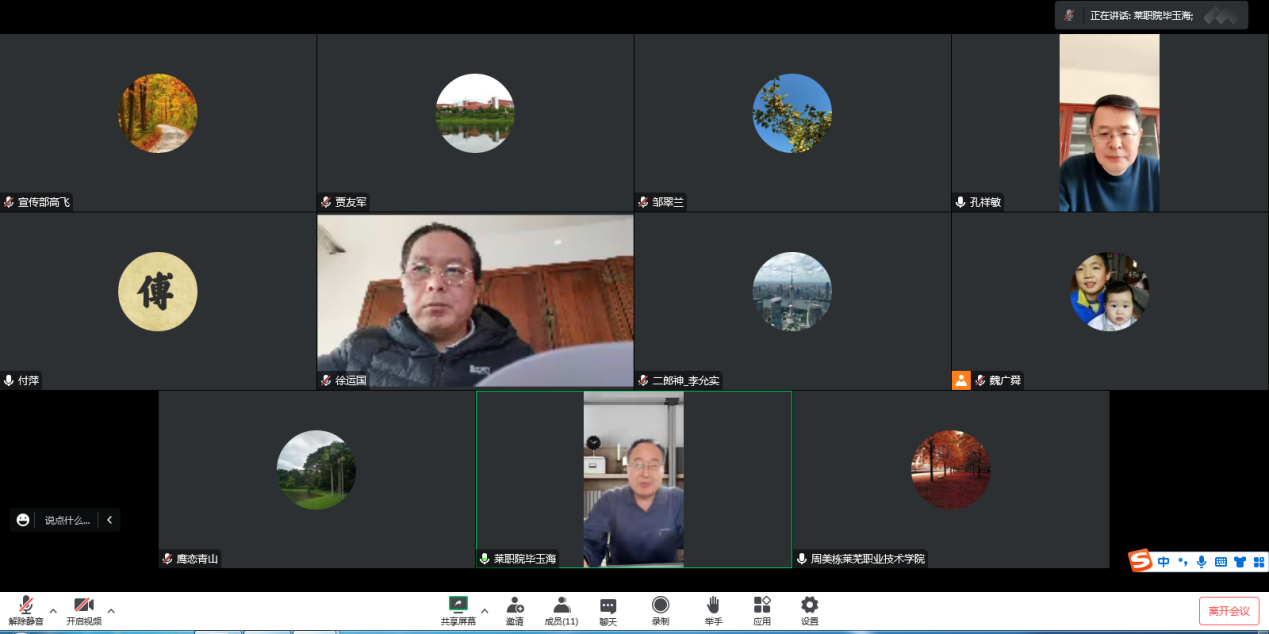
Task: Open the 成员(11) members list
Action: [x=561, y=605]
